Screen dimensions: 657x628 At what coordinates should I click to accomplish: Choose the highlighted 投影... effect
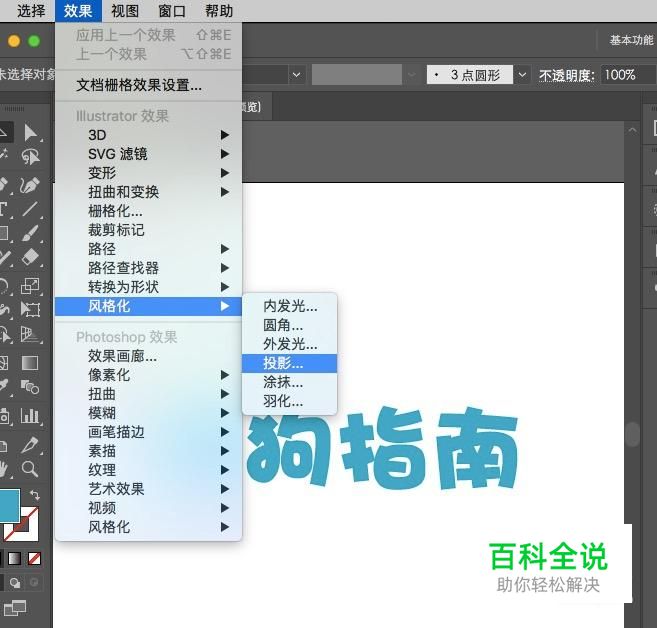(290, 363)
